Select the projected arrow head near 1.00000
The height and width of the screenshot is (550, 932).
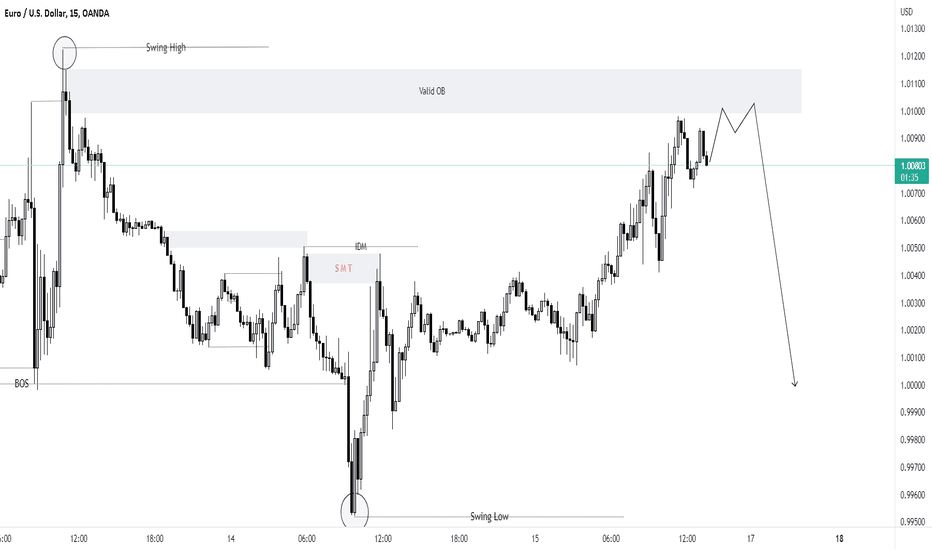[795, 384]
